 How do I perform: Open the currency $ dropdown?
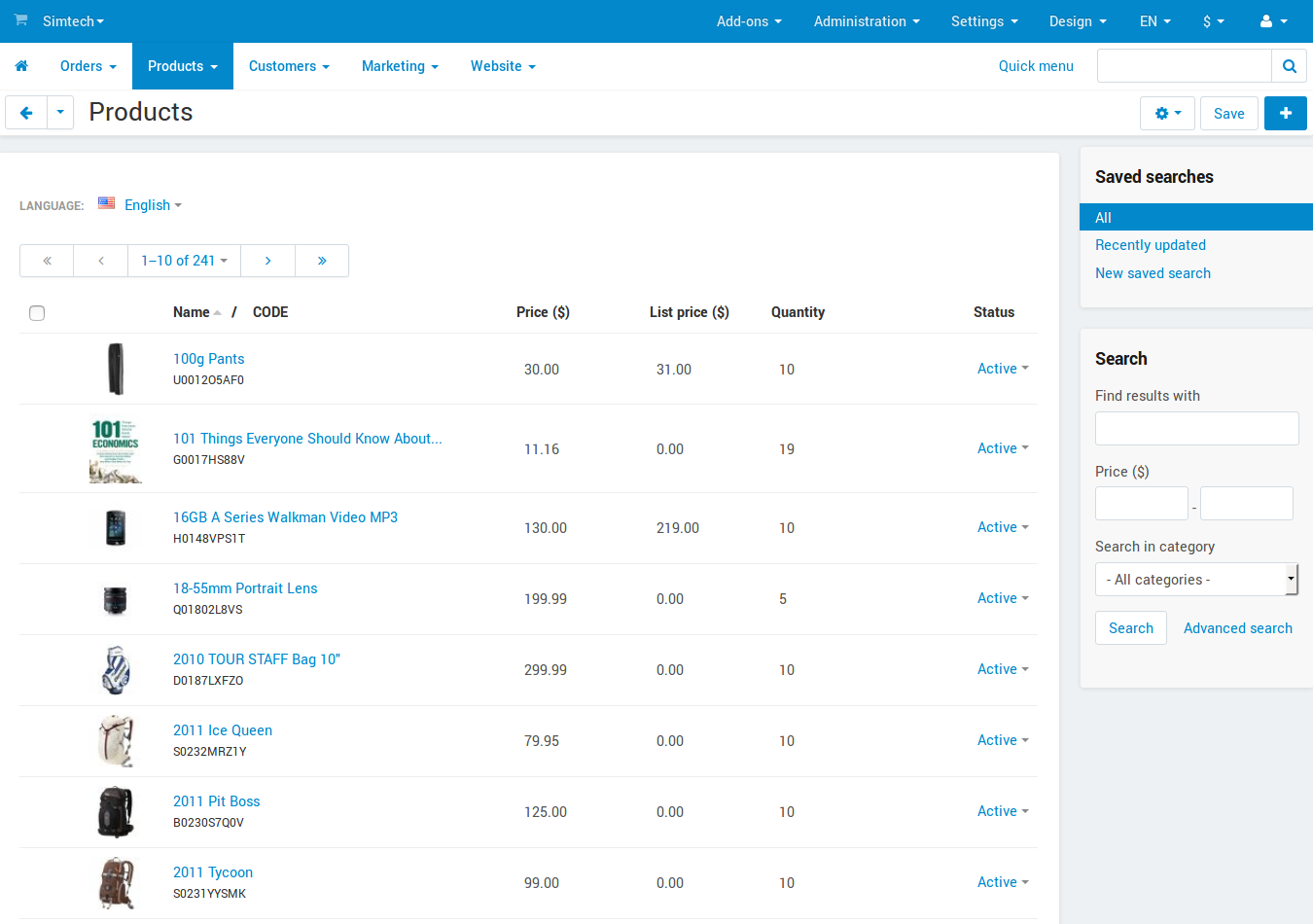tap(1214, 21)
